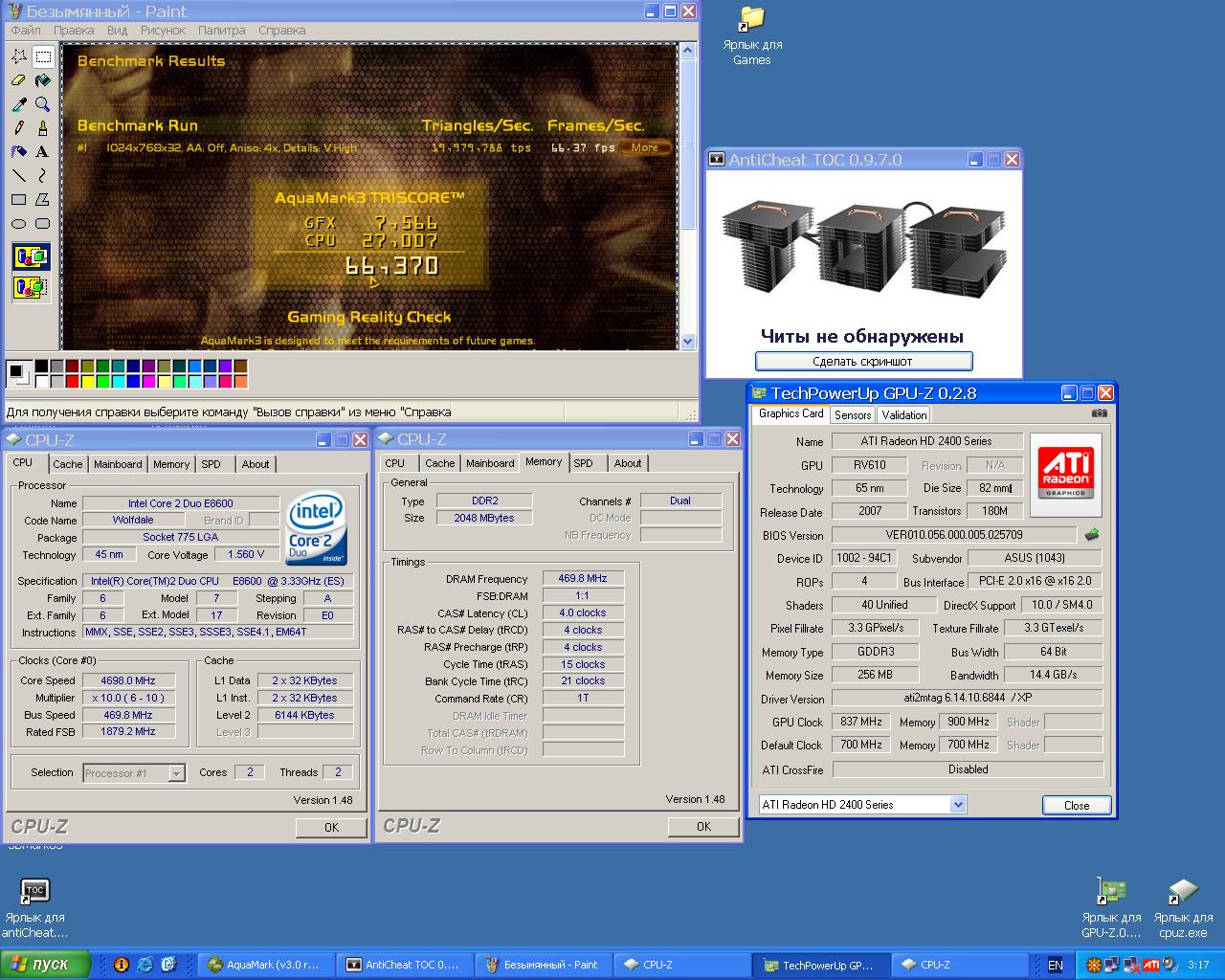Open the Палитра menu in Paint
This screenshot has width=1225, height=980.
click(x=222, y=30)
